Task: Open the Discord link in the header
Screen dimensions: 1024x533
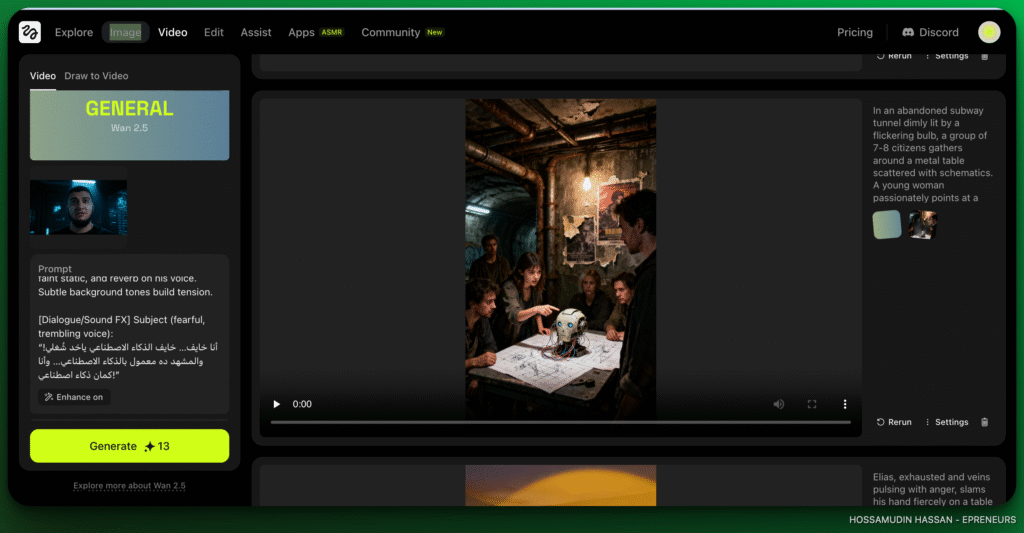Action: [930, 32]
